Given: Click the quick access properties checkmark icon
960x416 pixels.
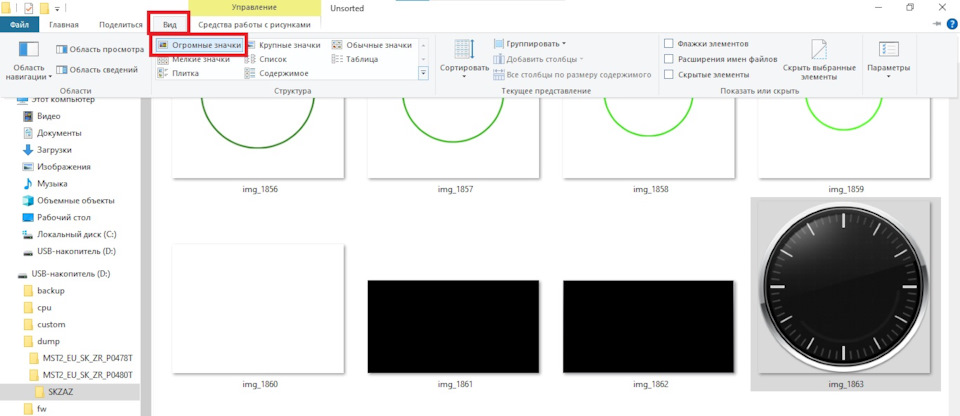Looking at the screenshot, I should (x=29, y=8).
